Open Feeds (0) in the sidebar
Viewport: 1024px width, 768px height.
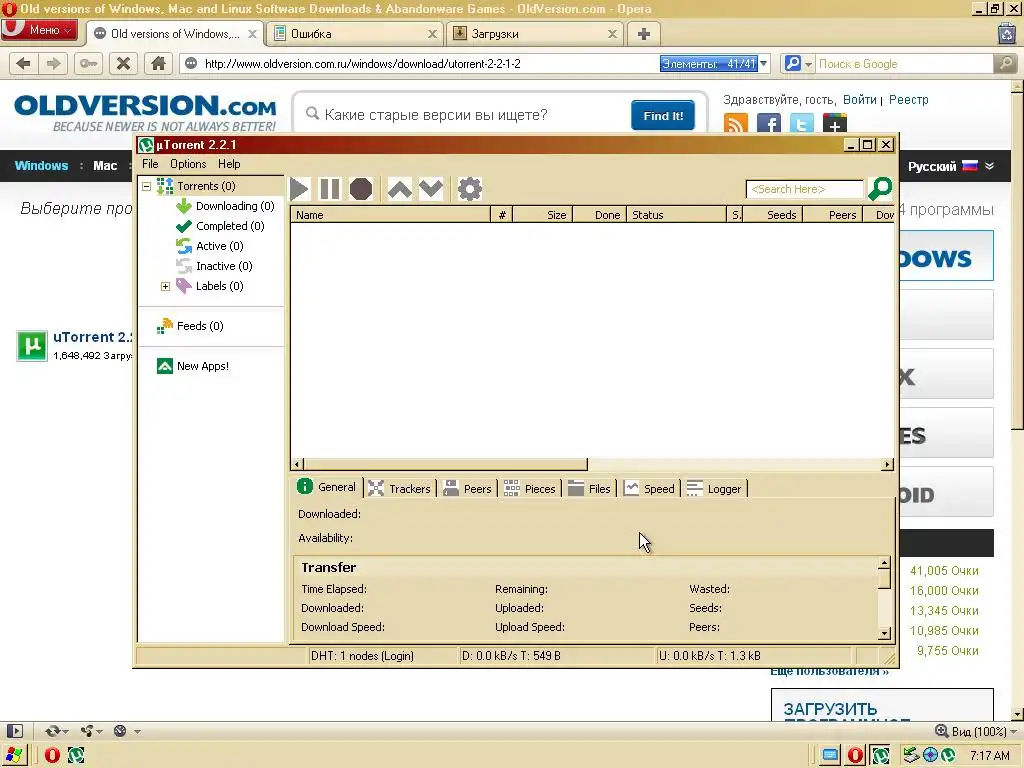click(190, 326)
